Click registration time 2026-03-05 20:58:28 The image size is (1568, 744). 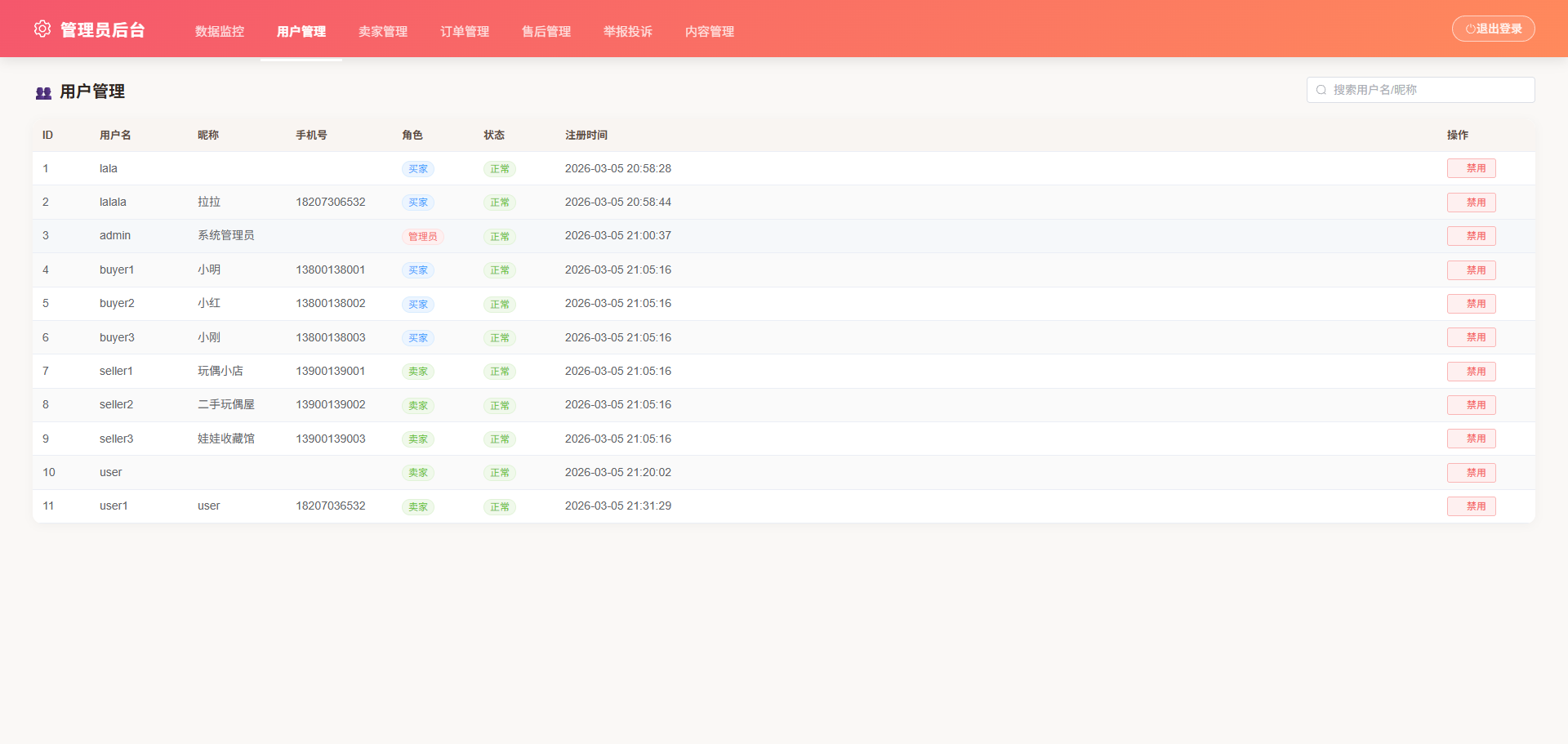(x=618, y=168)
